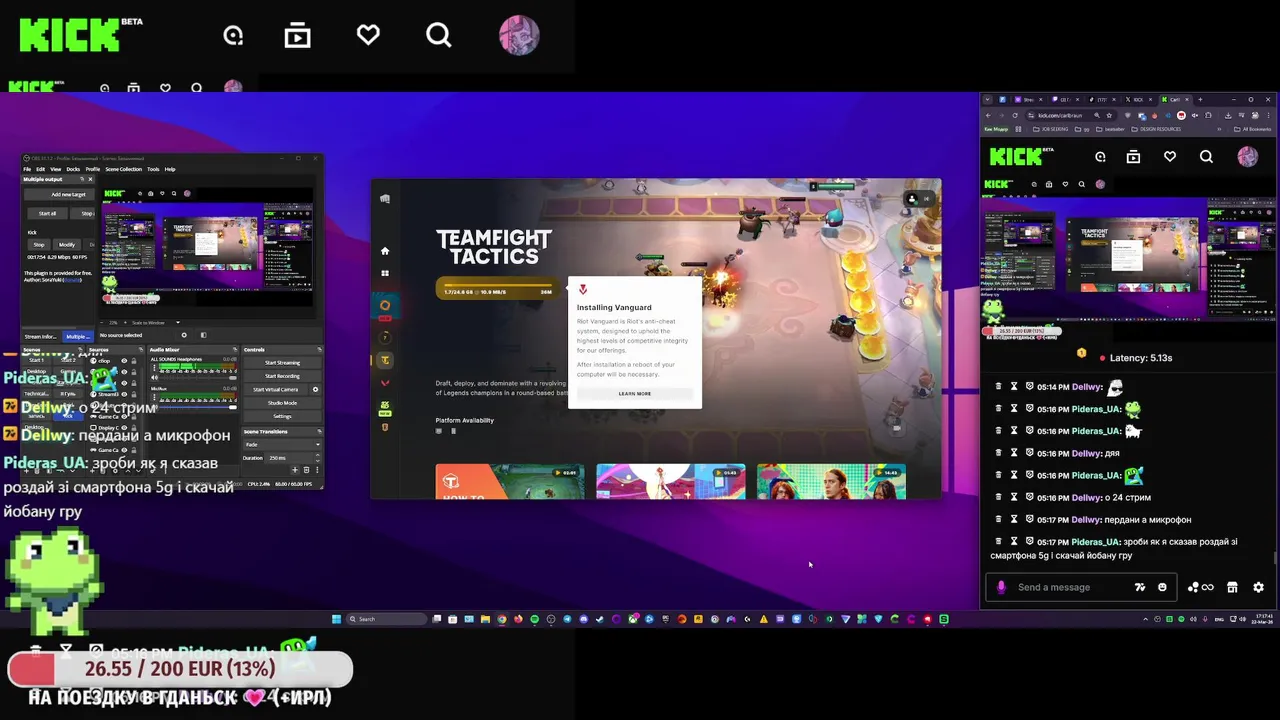This screenshot has width=1280, height=720.
Task: Open the orange How To video thumbnail
Action: coord(510,481)
